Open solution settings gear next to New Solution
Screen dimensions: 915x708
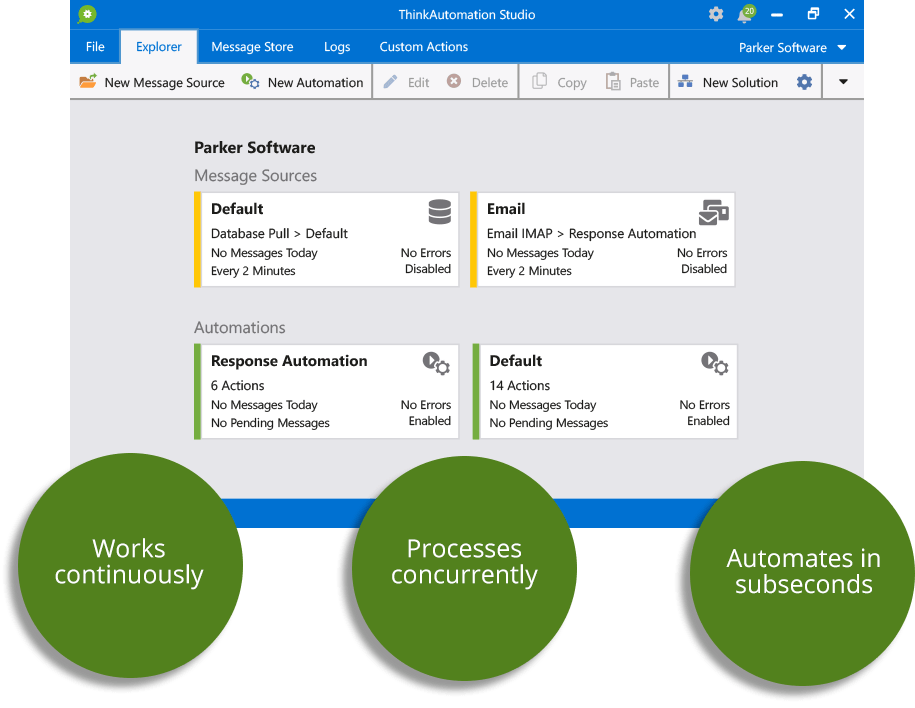[x=804, y=82]
